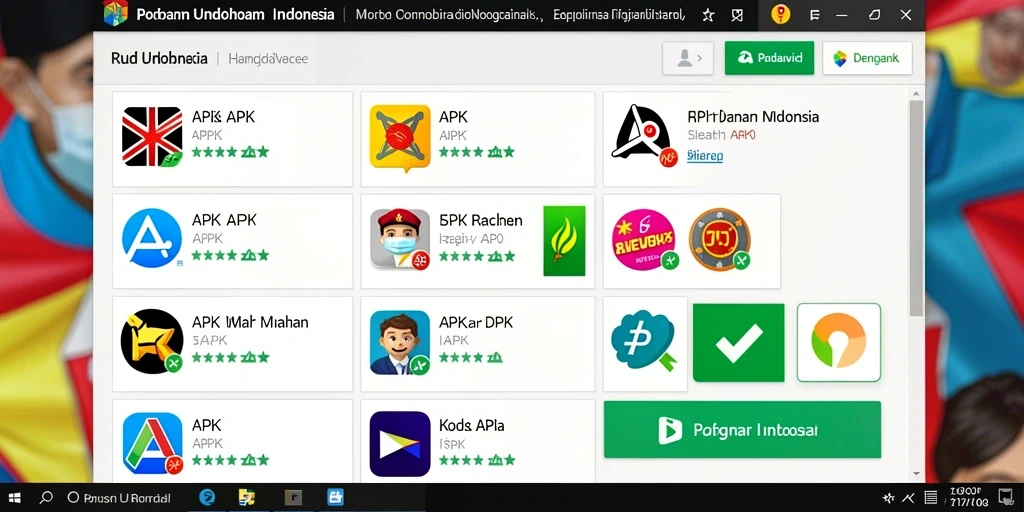Open the colorful triangle A app icon
Viewport: 1024px width, 512px height.
[152, 443]
